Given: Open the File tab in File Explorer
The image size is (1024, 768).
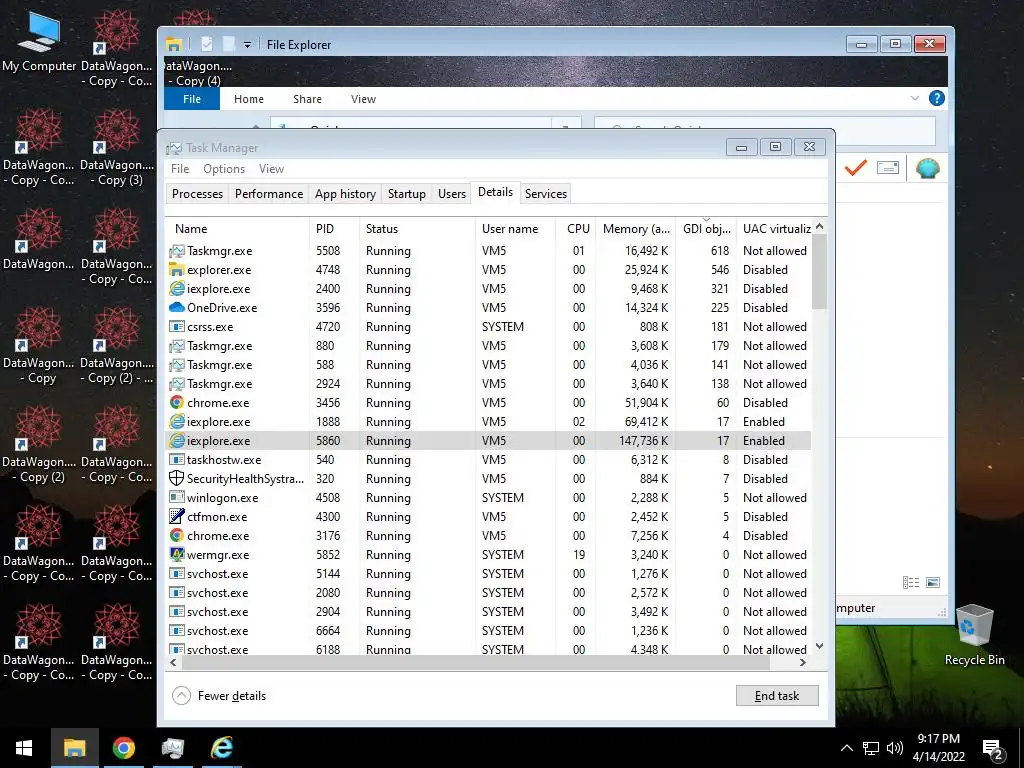Looking at the screenshot, I should coord(192,99).
